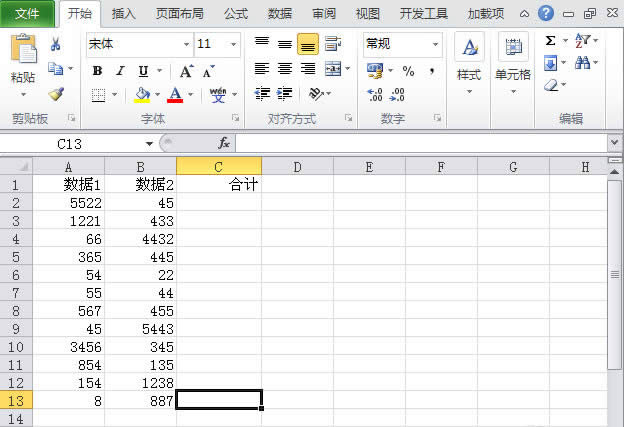Click Increase Decimal icon

click(x=375, y=95)
